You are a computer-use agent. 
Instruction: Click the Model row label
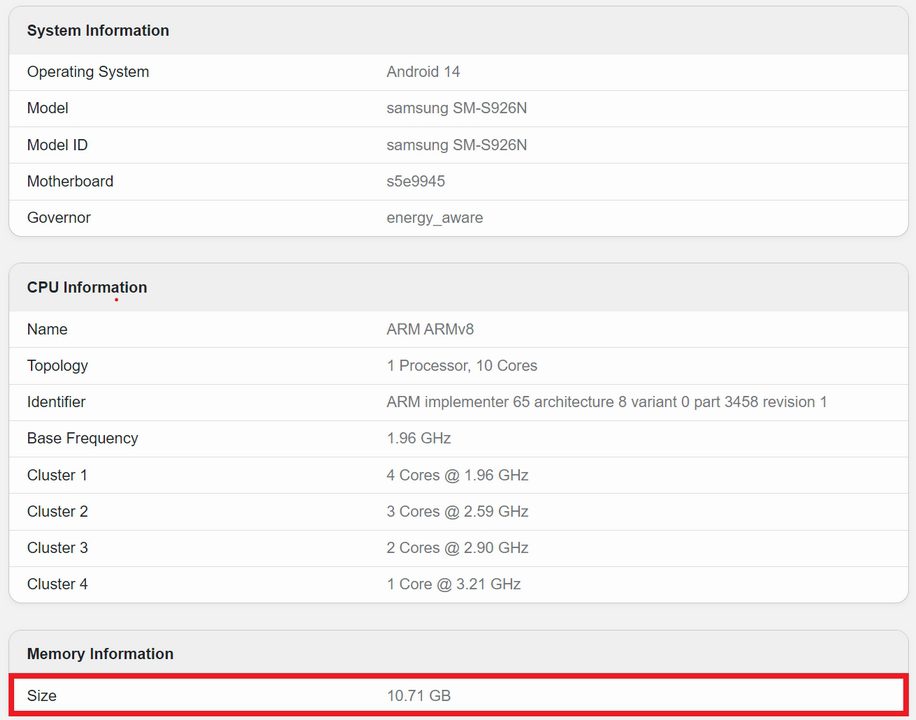click(48, 108)
